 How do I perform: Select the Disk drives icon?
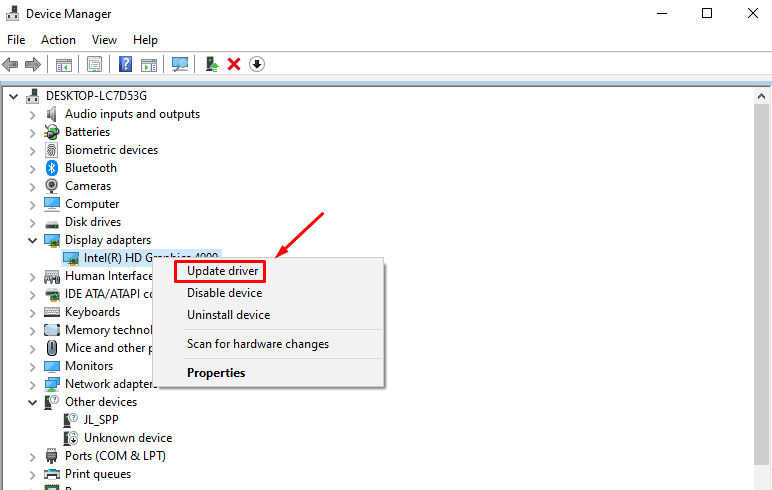coord(52,224)
